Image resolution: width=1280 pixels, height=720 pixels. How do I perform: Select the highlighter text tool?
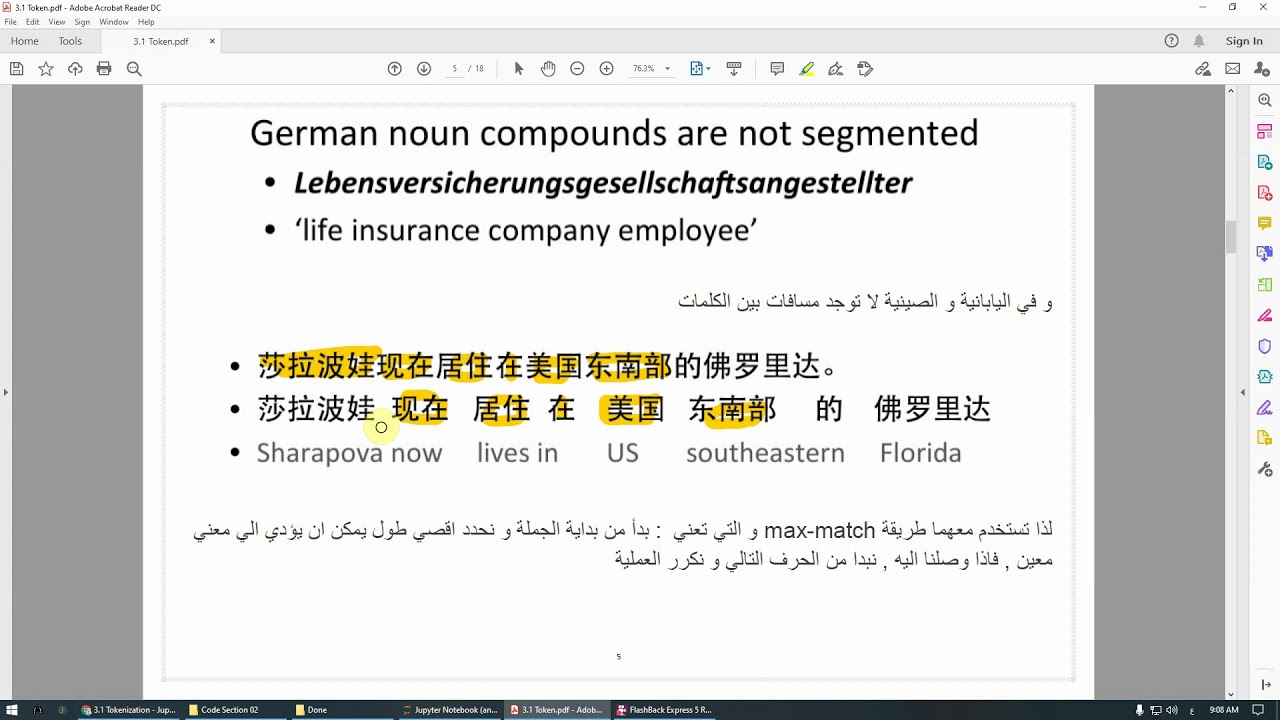[807, 69]
